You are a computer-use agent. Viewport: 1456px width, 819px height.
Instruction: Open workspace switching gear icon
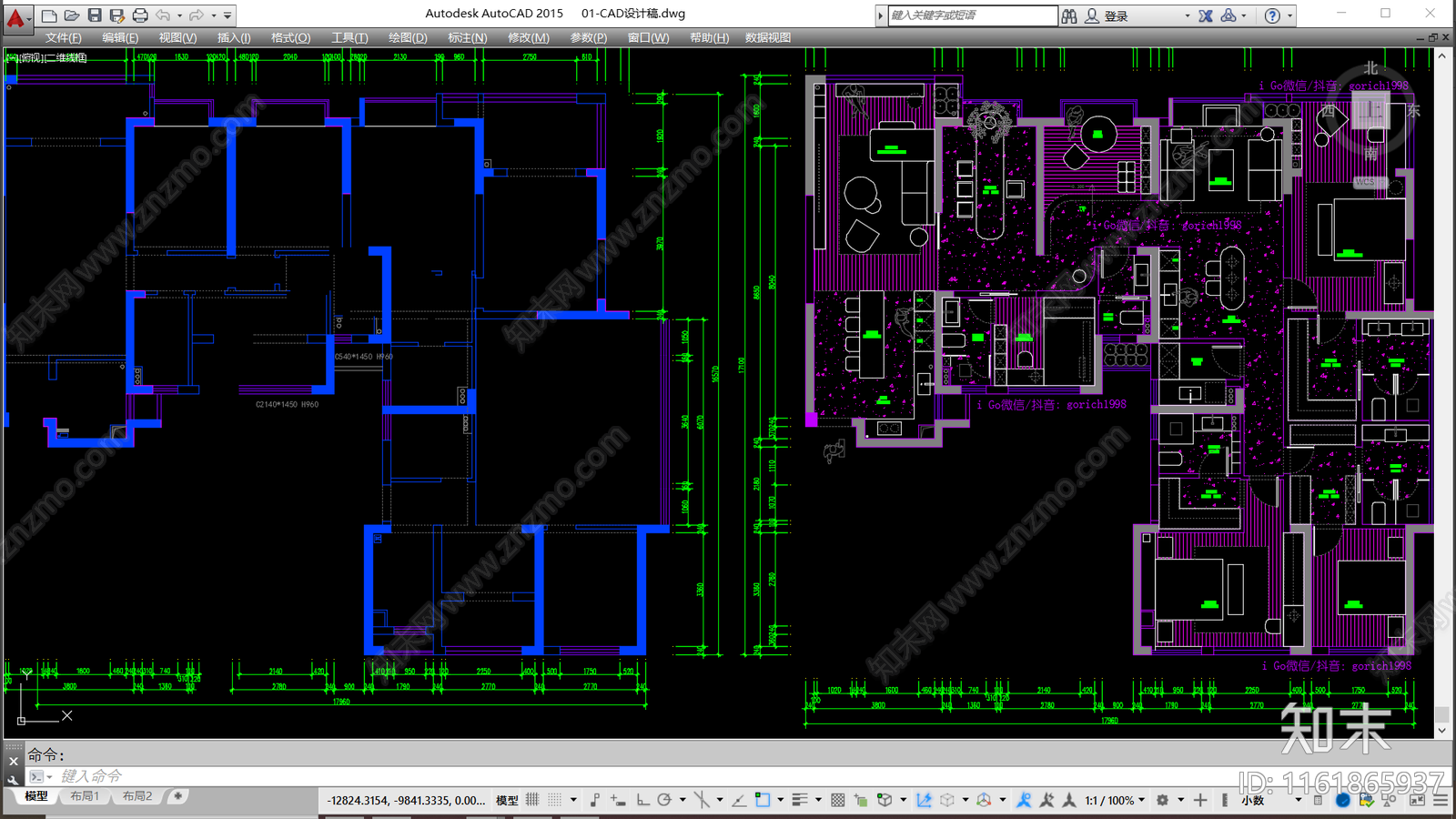[1162, 800]
